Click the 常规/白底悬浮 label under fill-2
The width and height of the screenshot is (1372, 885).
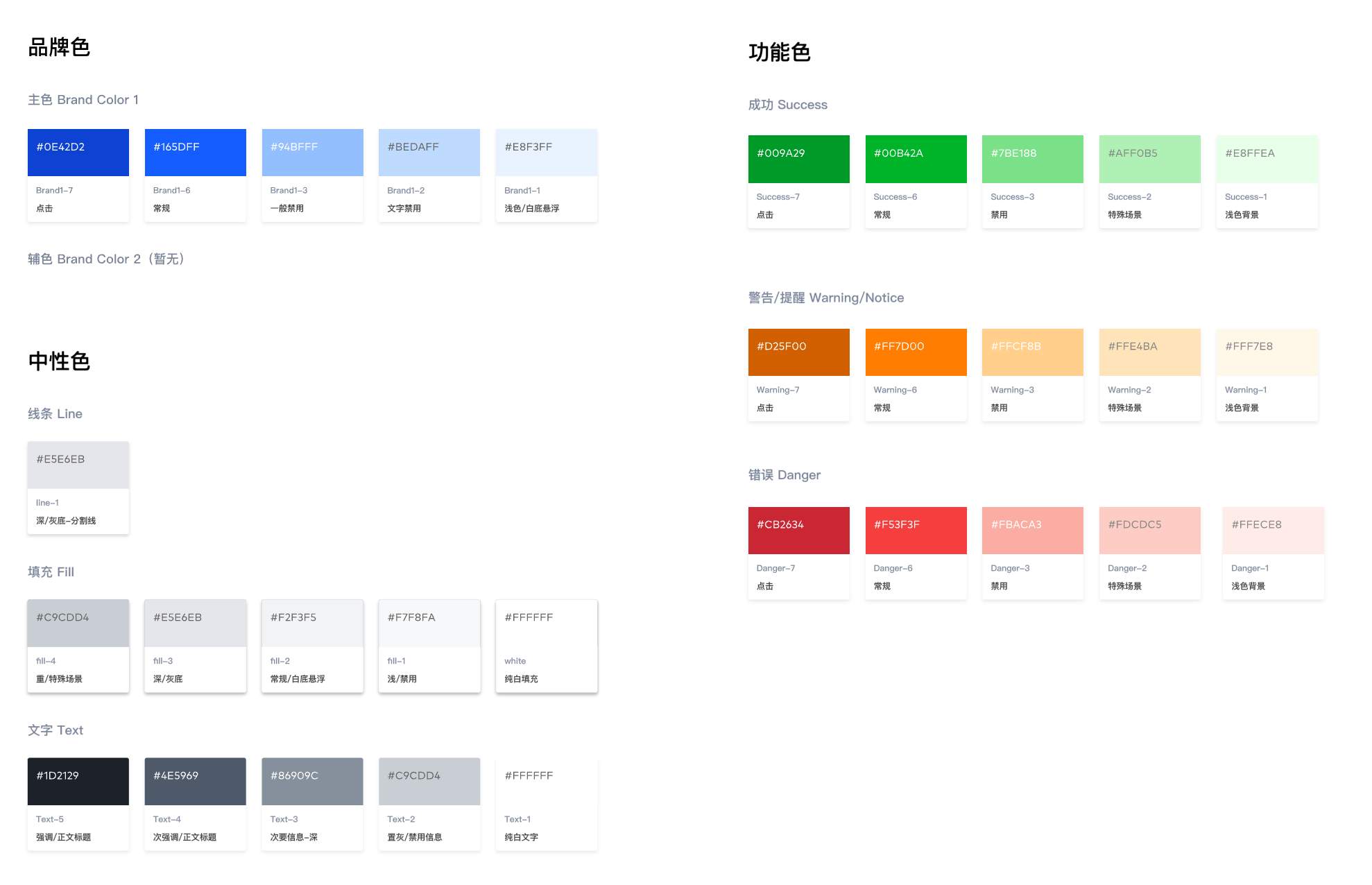pyautogui.click(x=298, y=679)
